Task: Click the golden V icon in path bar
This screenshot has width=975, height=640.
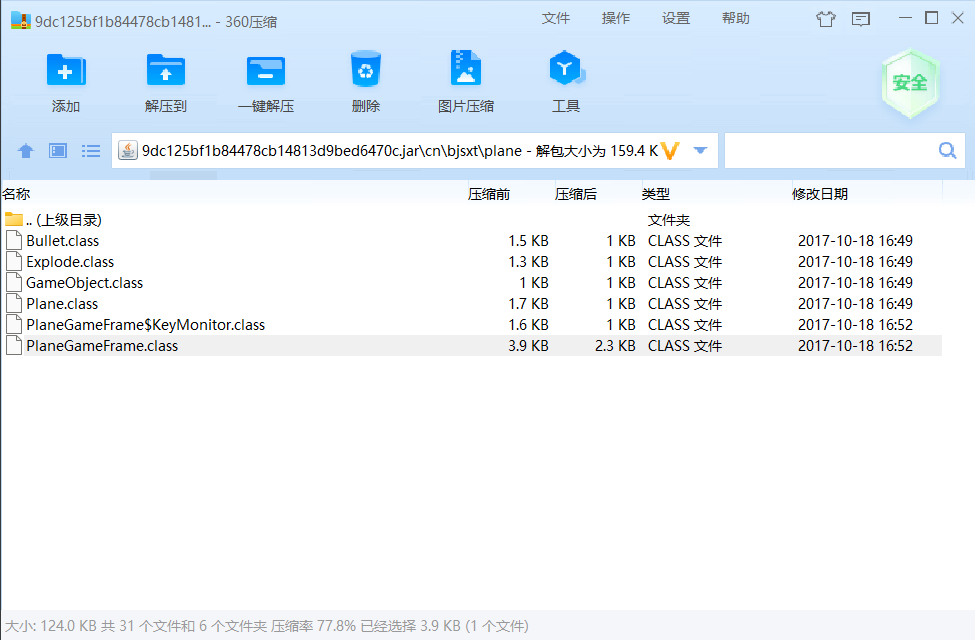Action: tap(670, 151)
